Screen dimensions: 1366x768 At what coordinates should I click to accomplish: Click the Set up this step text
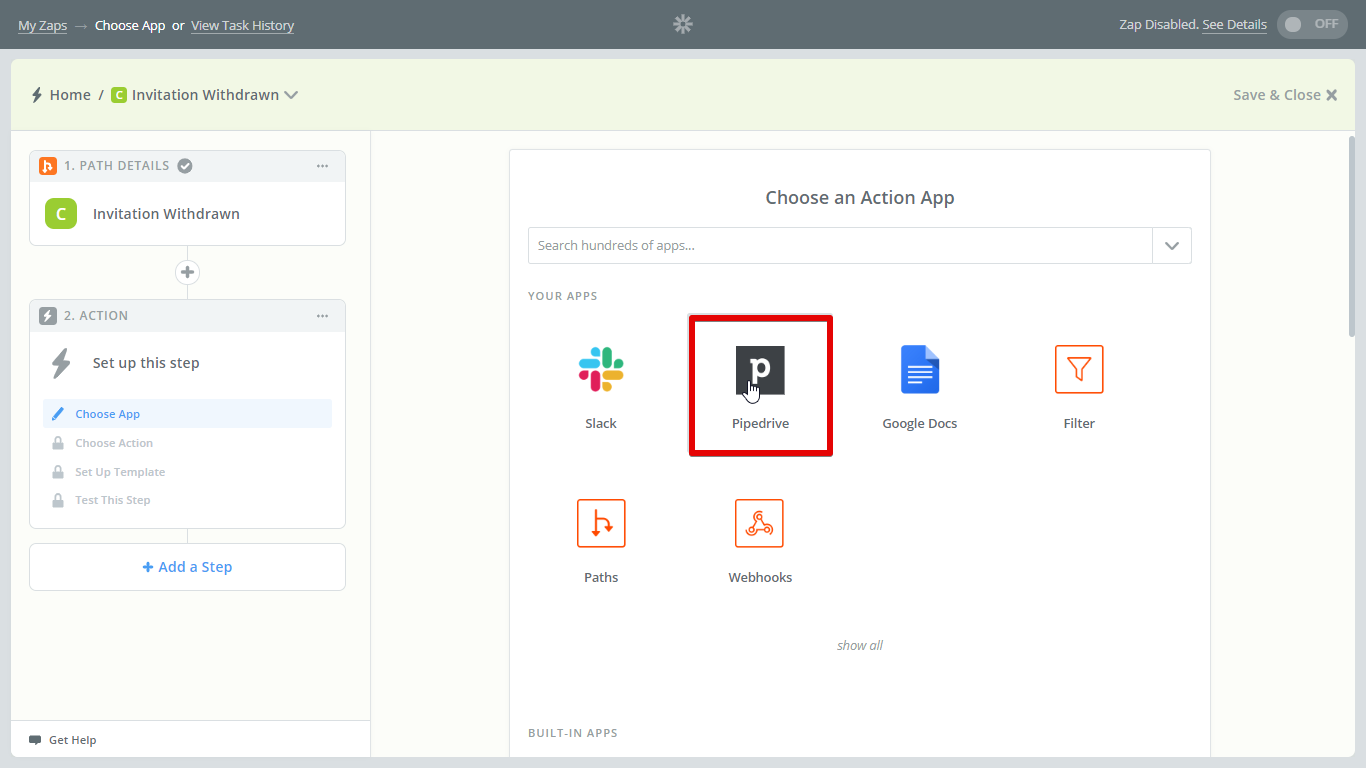pyautogui.click(x=146, y=363)
